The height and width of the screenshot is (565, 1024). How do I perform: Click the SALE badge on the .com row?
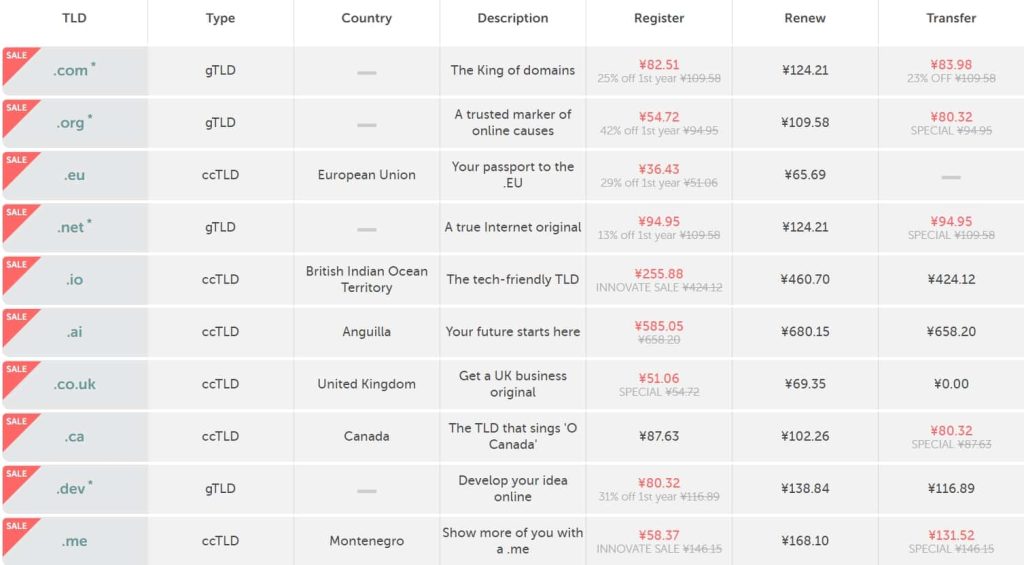(x=15, y=57)
